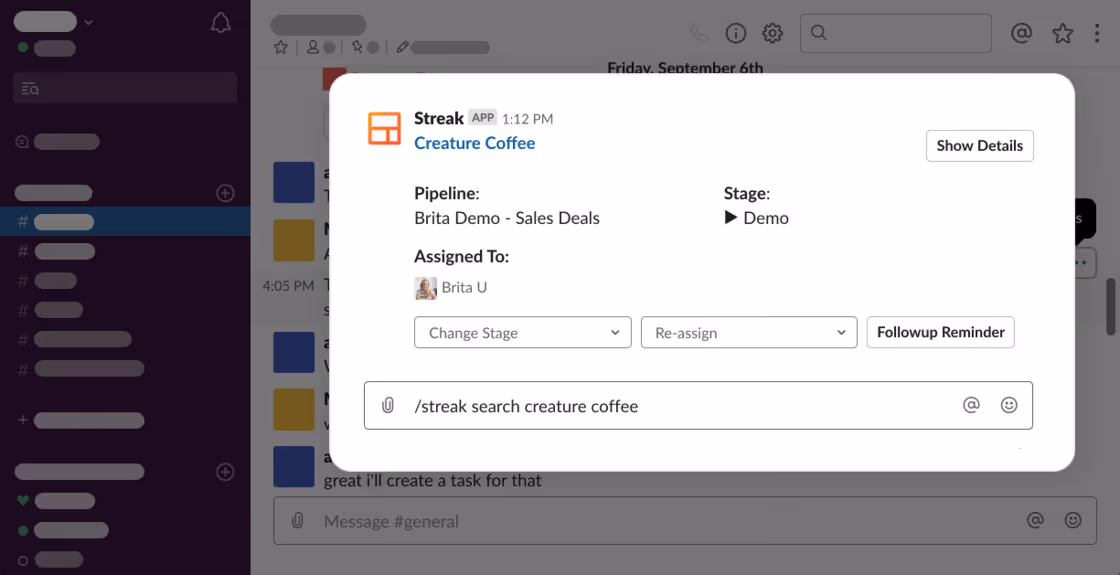Viewport: 1120px width, 575px height.
Task: Open the Threads item in the sidebar
Action: coord(57,141)
